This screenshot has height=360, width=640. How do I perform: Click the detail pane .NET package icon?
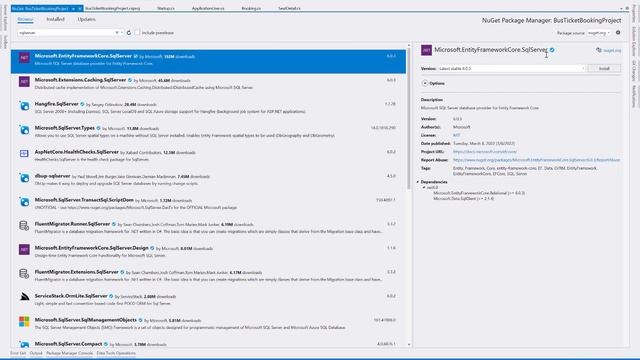pos(427,50)
